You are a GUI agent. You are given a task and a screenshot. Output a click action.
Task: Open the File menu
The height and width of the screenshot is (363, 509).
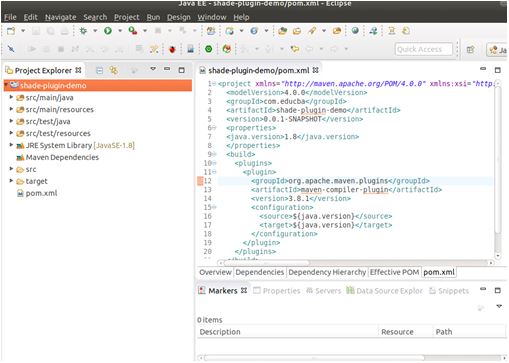pos(10,17)
